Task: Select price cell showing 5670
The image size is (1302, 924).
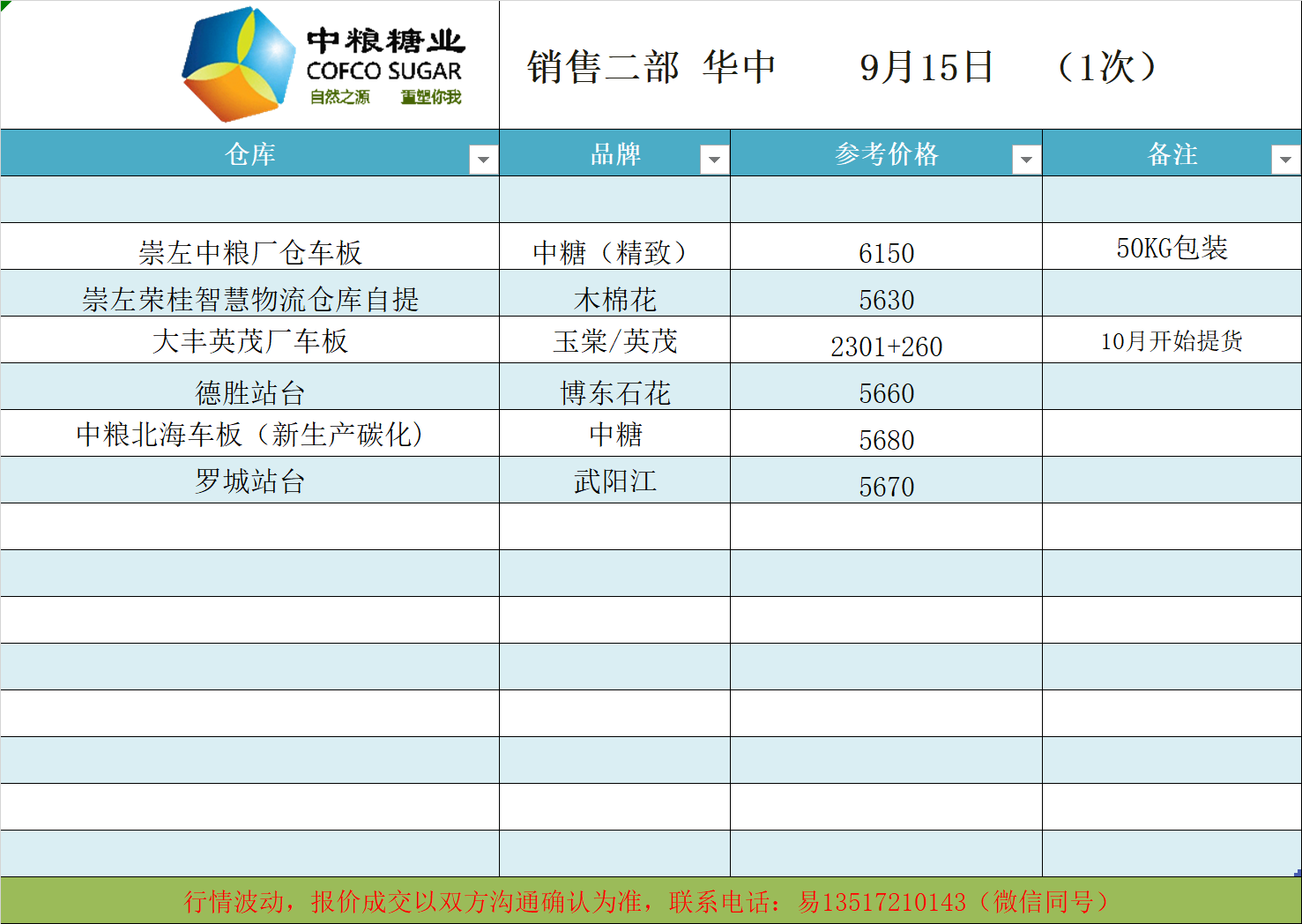Action: tap(886, 486)
